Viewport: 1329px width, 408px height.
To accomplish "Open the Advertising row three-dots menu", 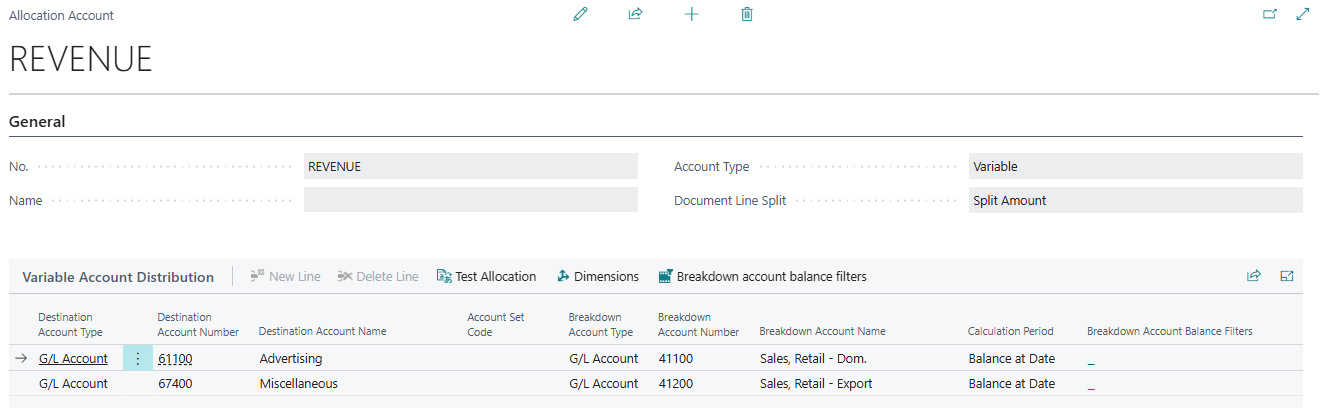I will tap(138, 358).
